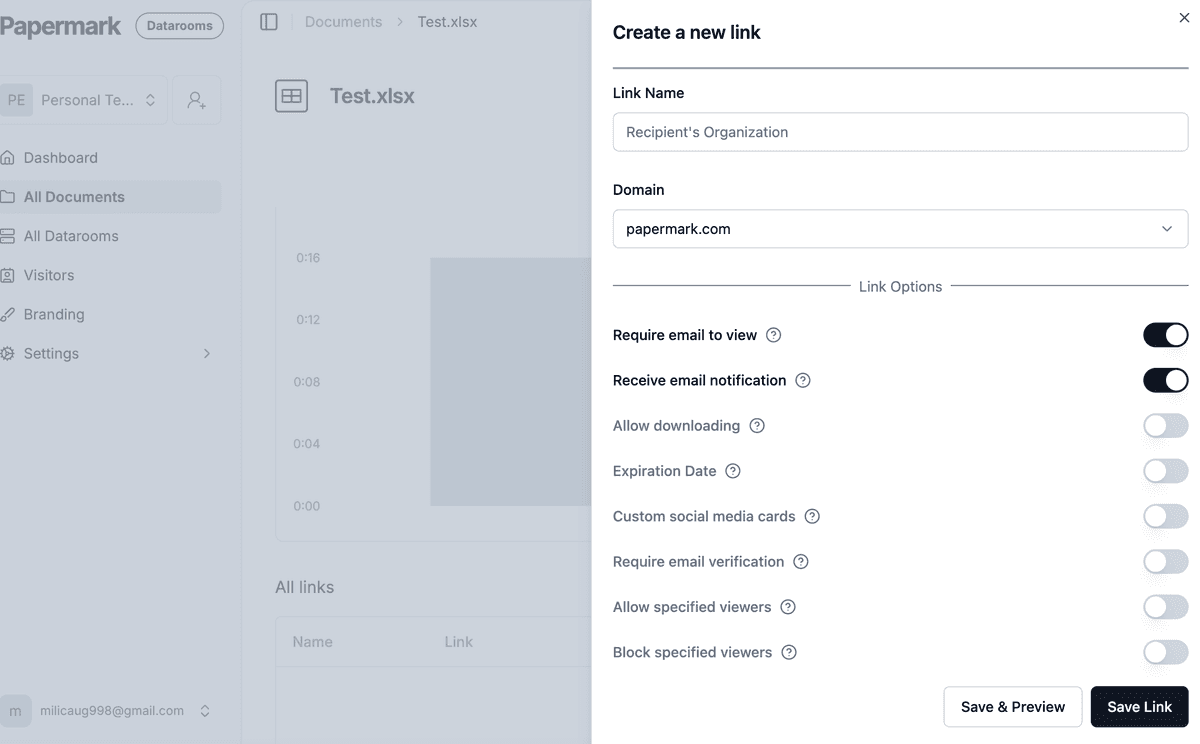Collapse the sidebar using the panel icon
This screenshot has width=1200, height=744.
click(x=268, y=21)
